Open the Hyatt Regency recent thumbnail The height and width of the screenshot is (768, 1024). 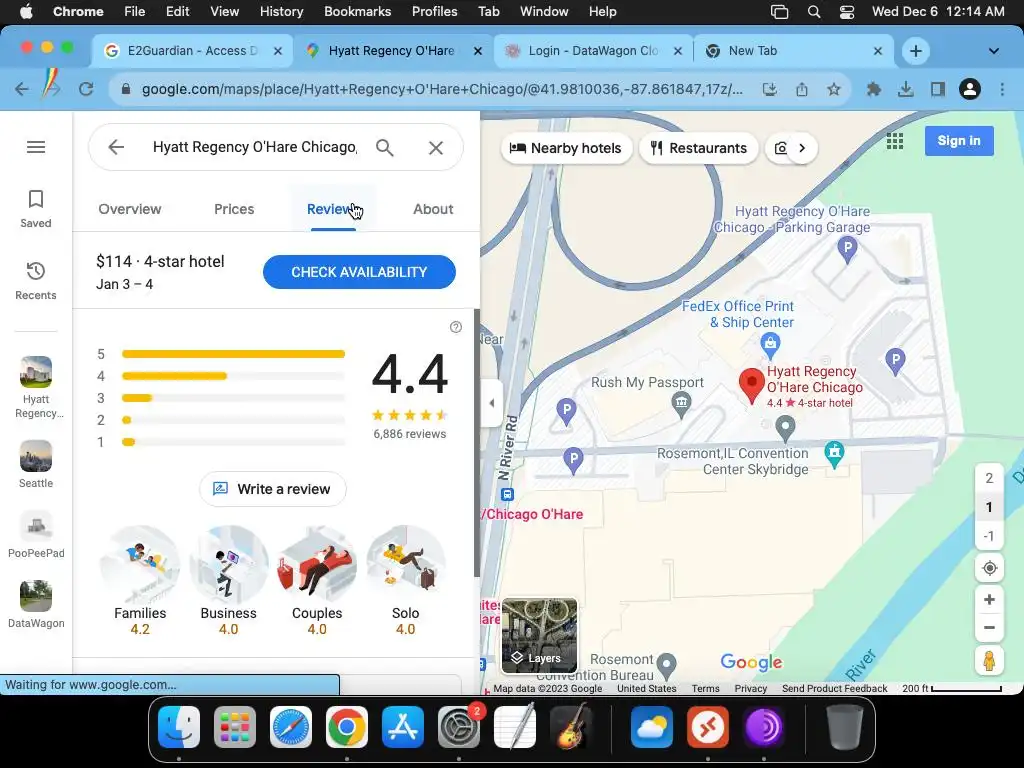36,388
